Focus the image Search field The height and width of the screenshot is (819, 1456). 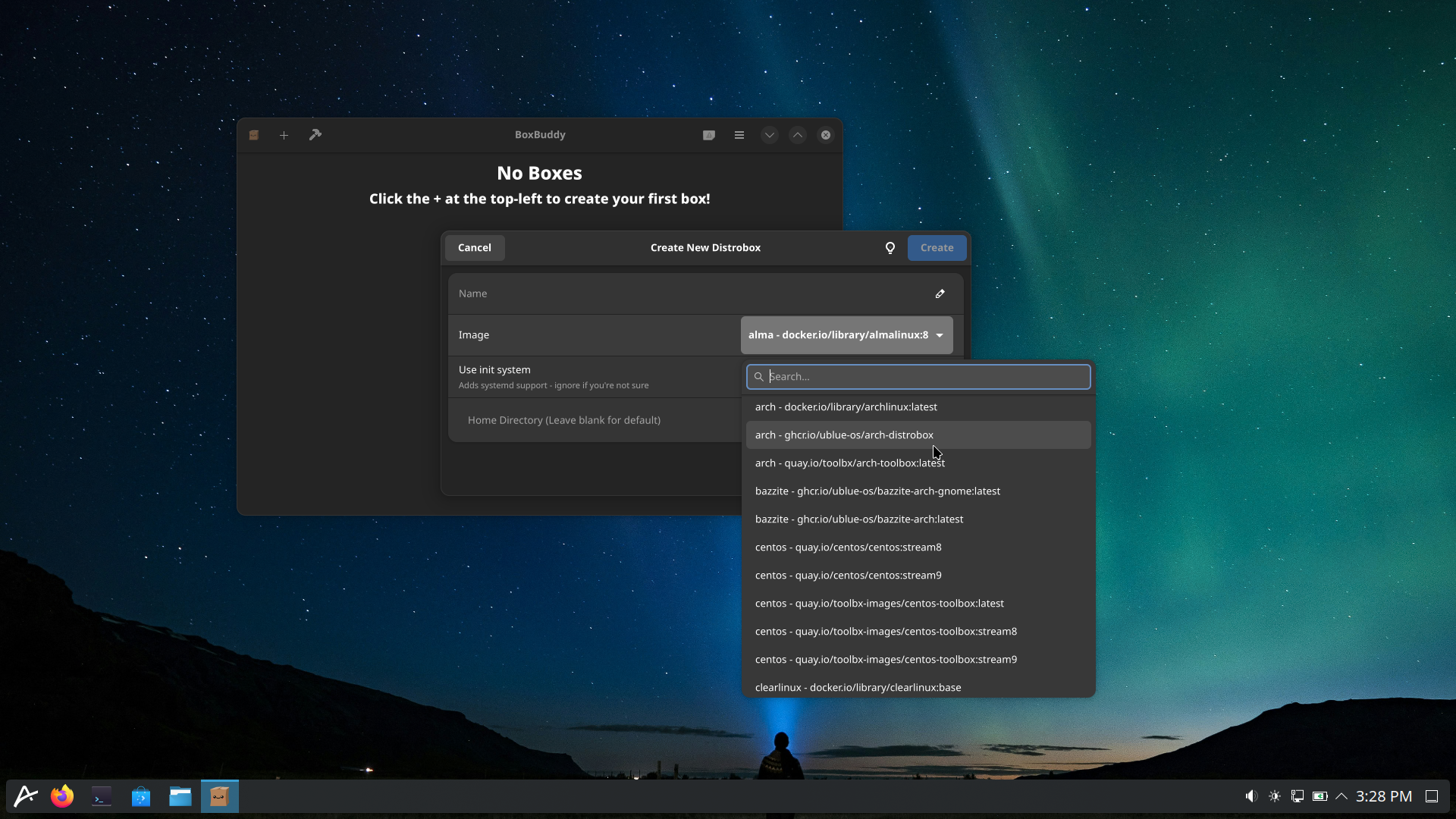[918, 377]
